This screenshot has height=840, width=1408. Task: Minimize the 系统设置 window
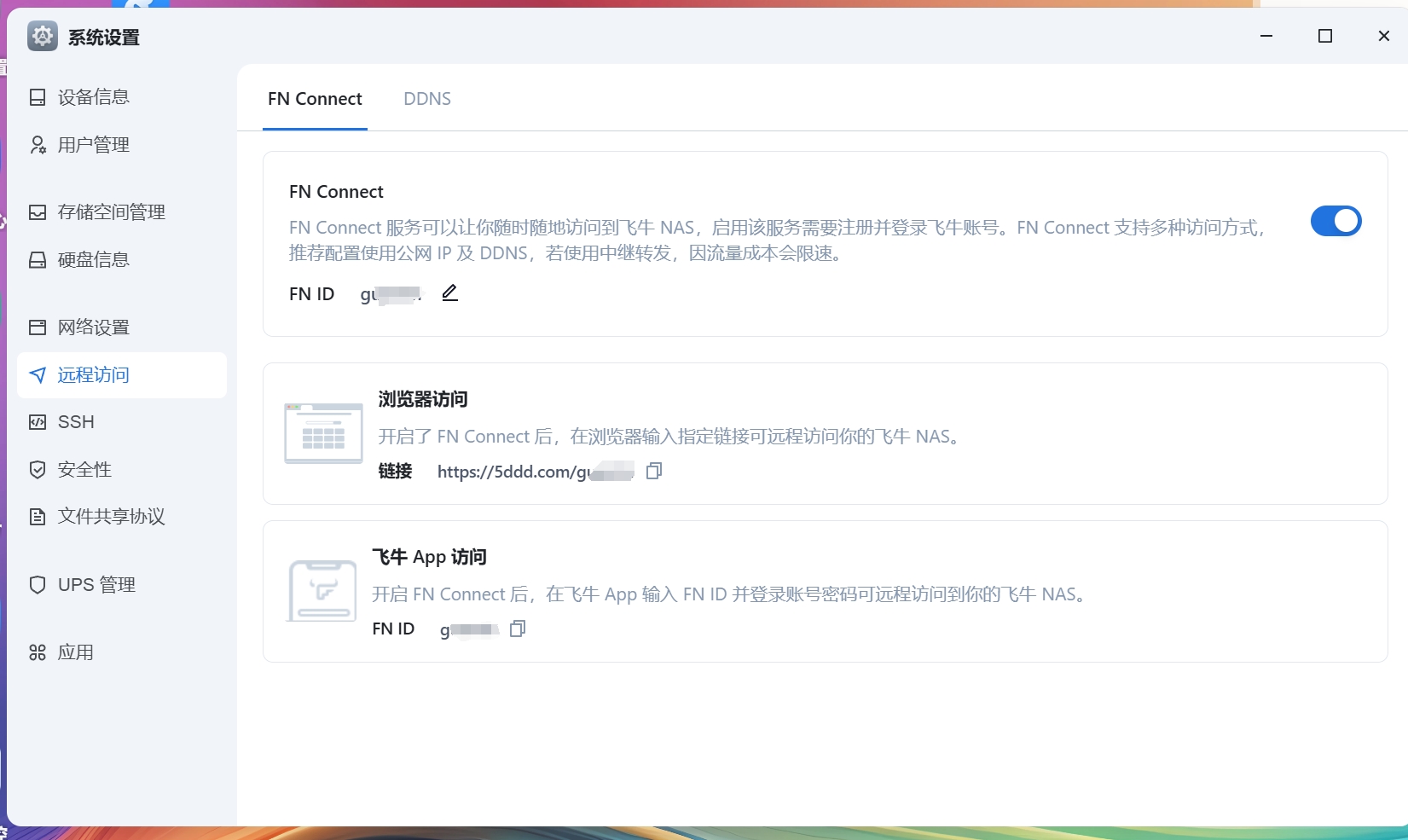pyautogui.click(x=1266, y=36)
